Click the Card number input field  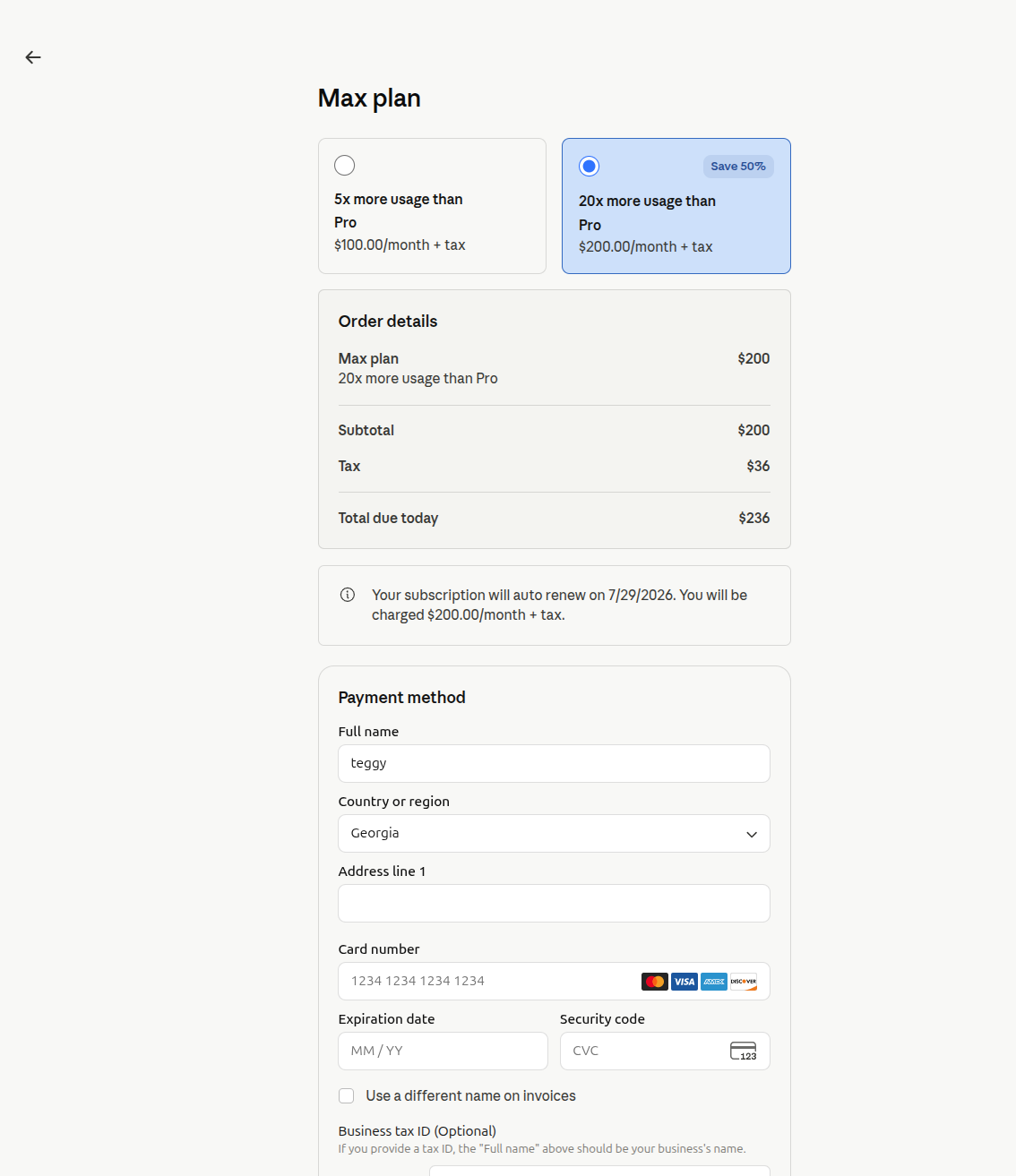coord(554,981)
